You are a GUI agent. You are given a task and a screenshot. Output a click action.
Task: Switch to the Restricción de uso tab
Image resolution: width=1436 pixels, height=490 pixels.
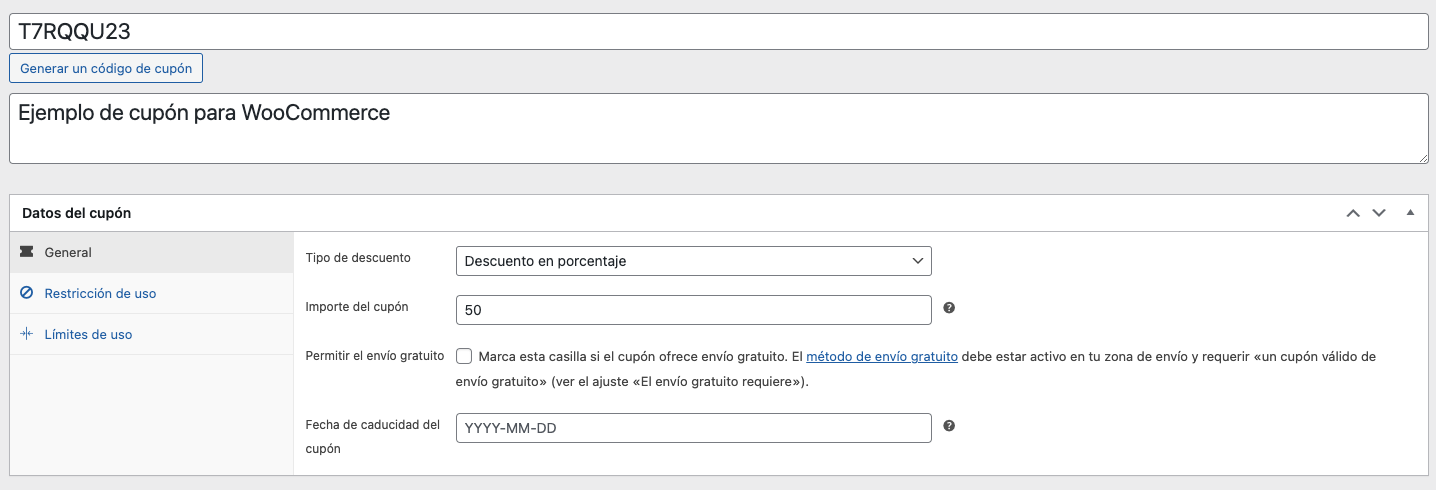pyautogui.click(x=100, y=294)
